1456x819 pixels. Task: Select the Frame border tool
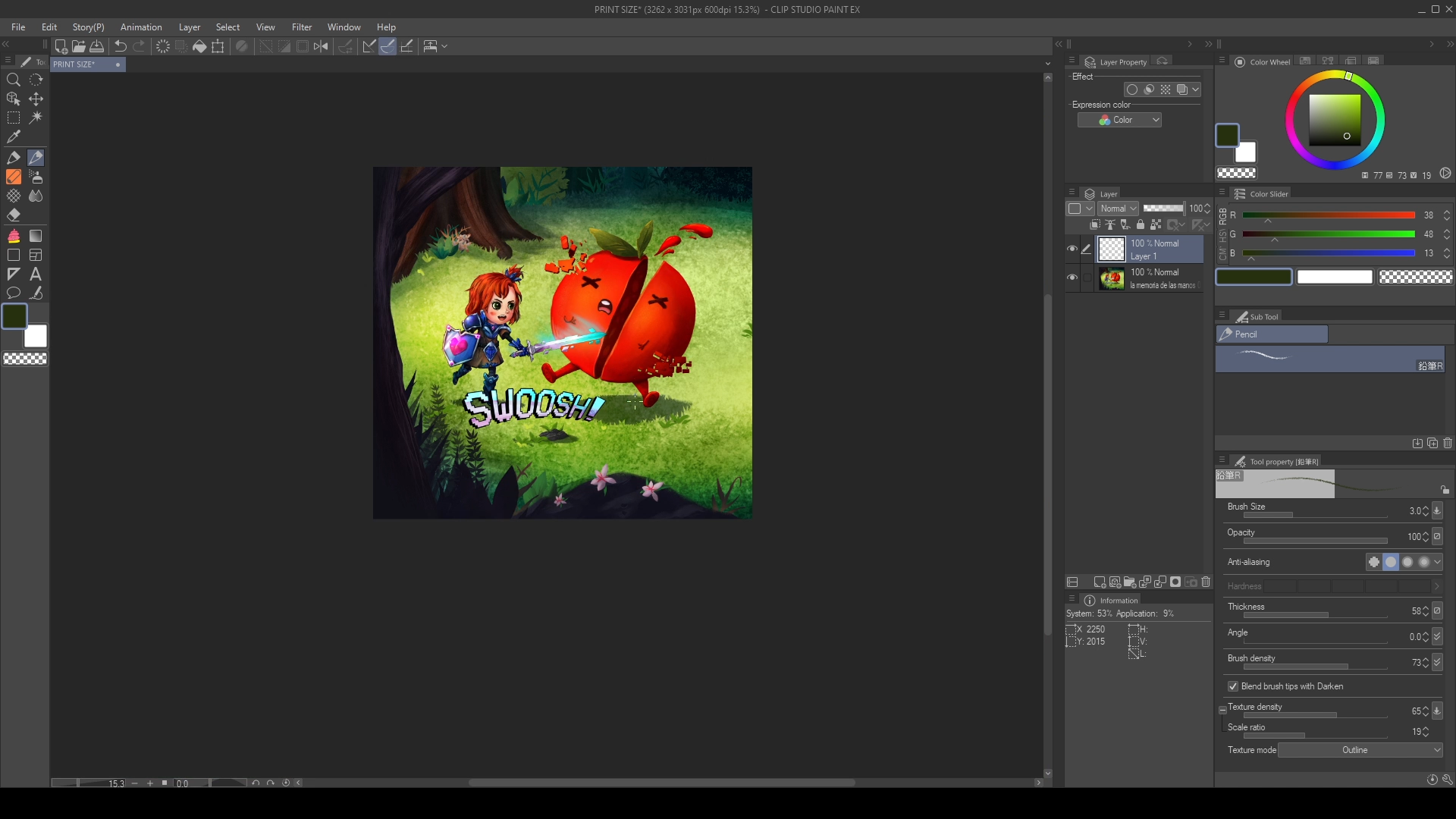pyautogui.click(x=36, y=255)
